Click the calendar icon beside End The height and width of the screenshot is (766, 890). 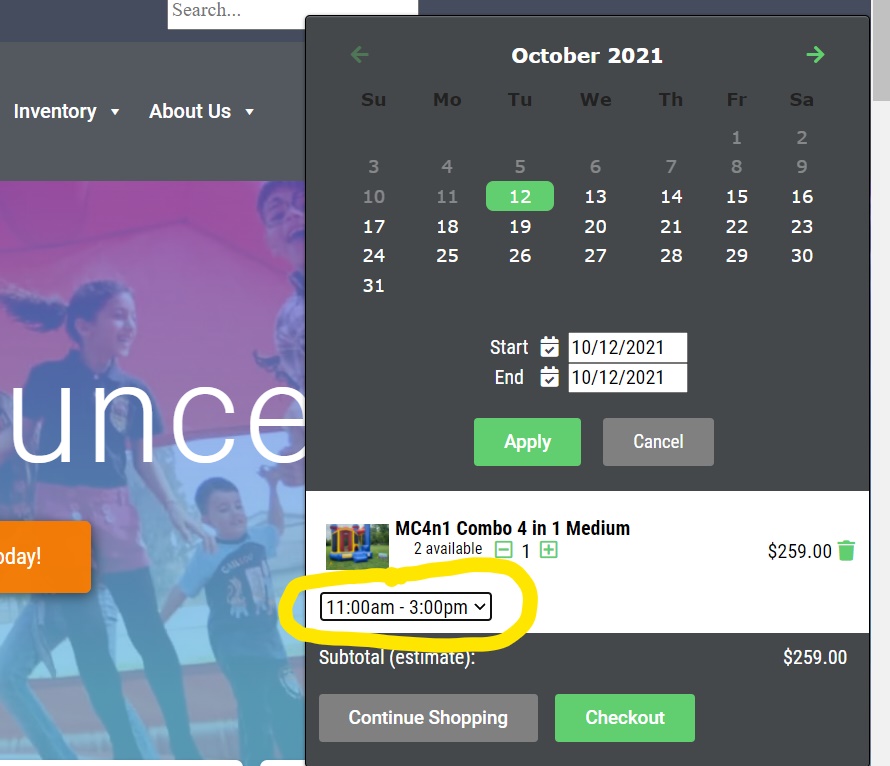(549, 377)
